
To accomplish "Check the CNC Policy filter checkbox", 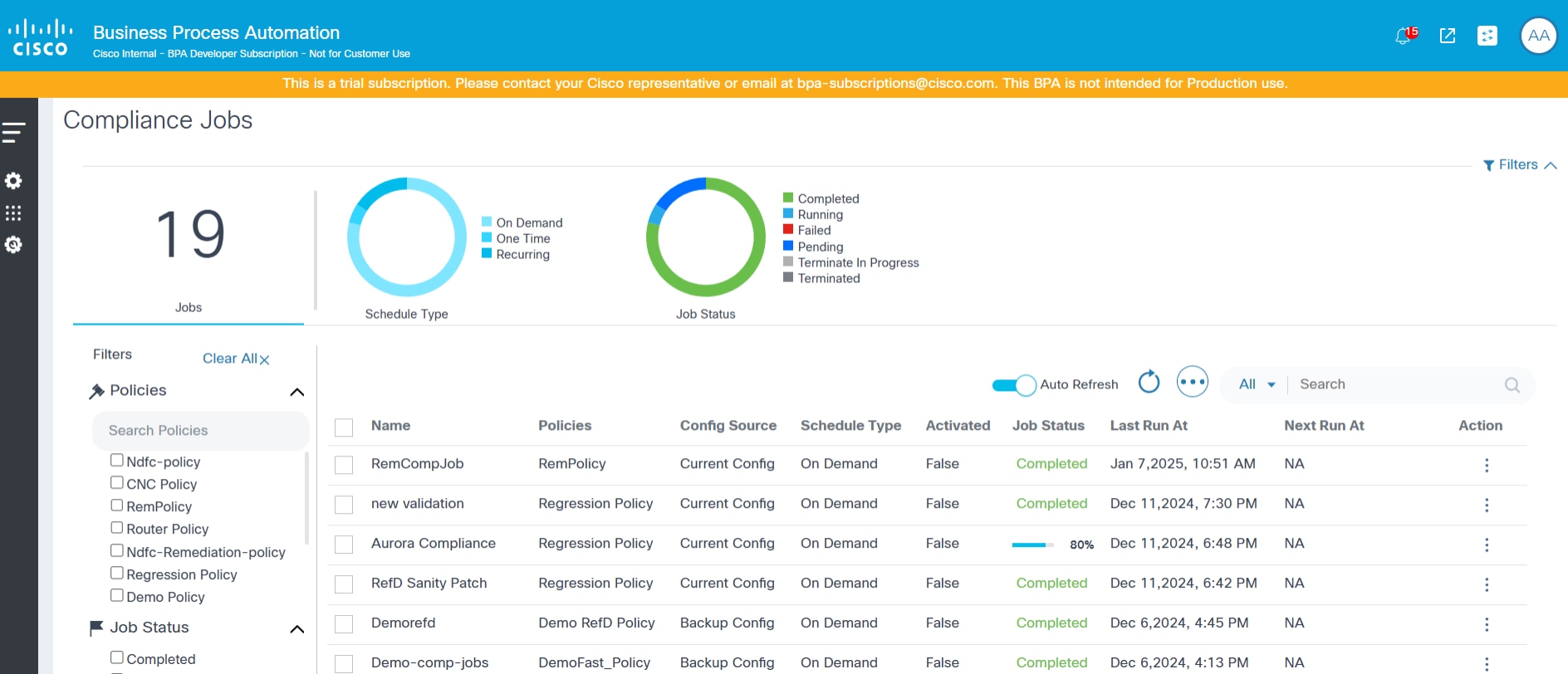I will point(117,482).
